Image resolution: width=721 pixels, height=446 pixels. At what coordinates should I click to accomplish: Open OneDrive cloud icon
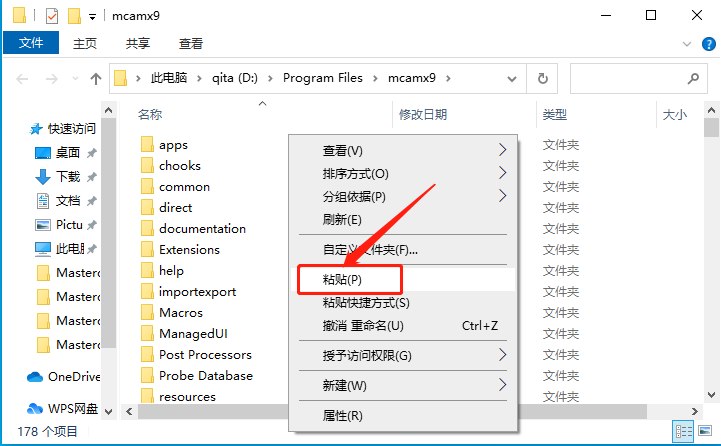pyautogui.click(x=35, y=377)
